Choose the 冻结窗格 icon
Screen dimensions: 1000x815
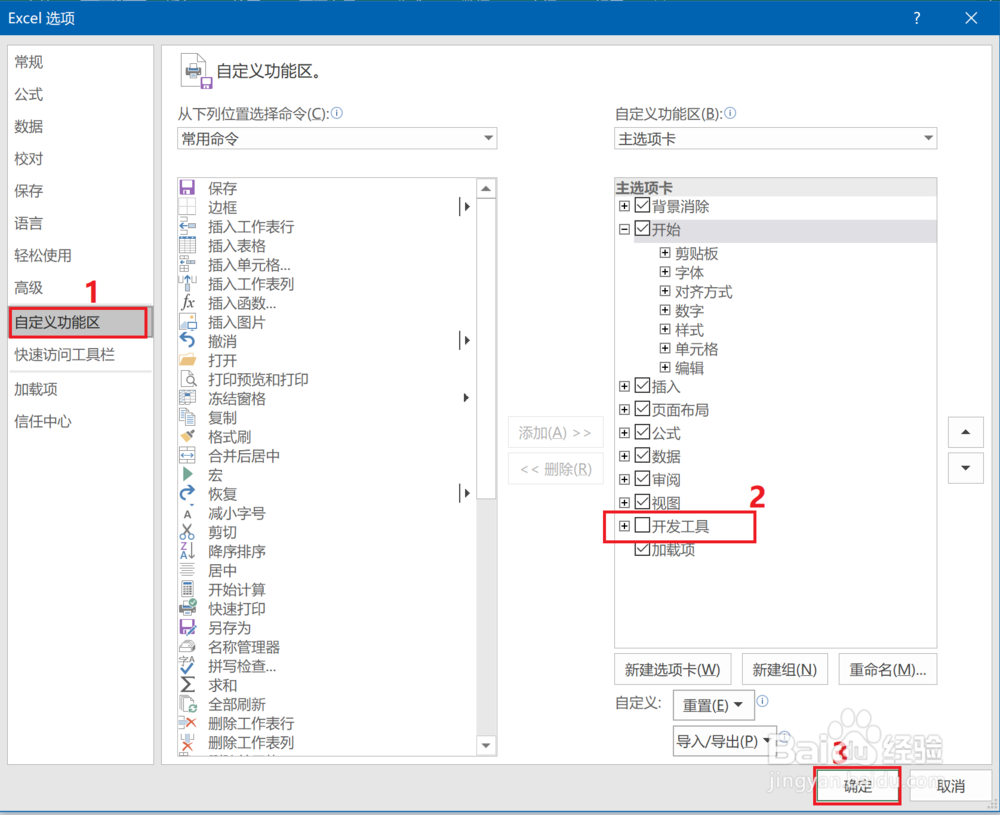(187, 398)
